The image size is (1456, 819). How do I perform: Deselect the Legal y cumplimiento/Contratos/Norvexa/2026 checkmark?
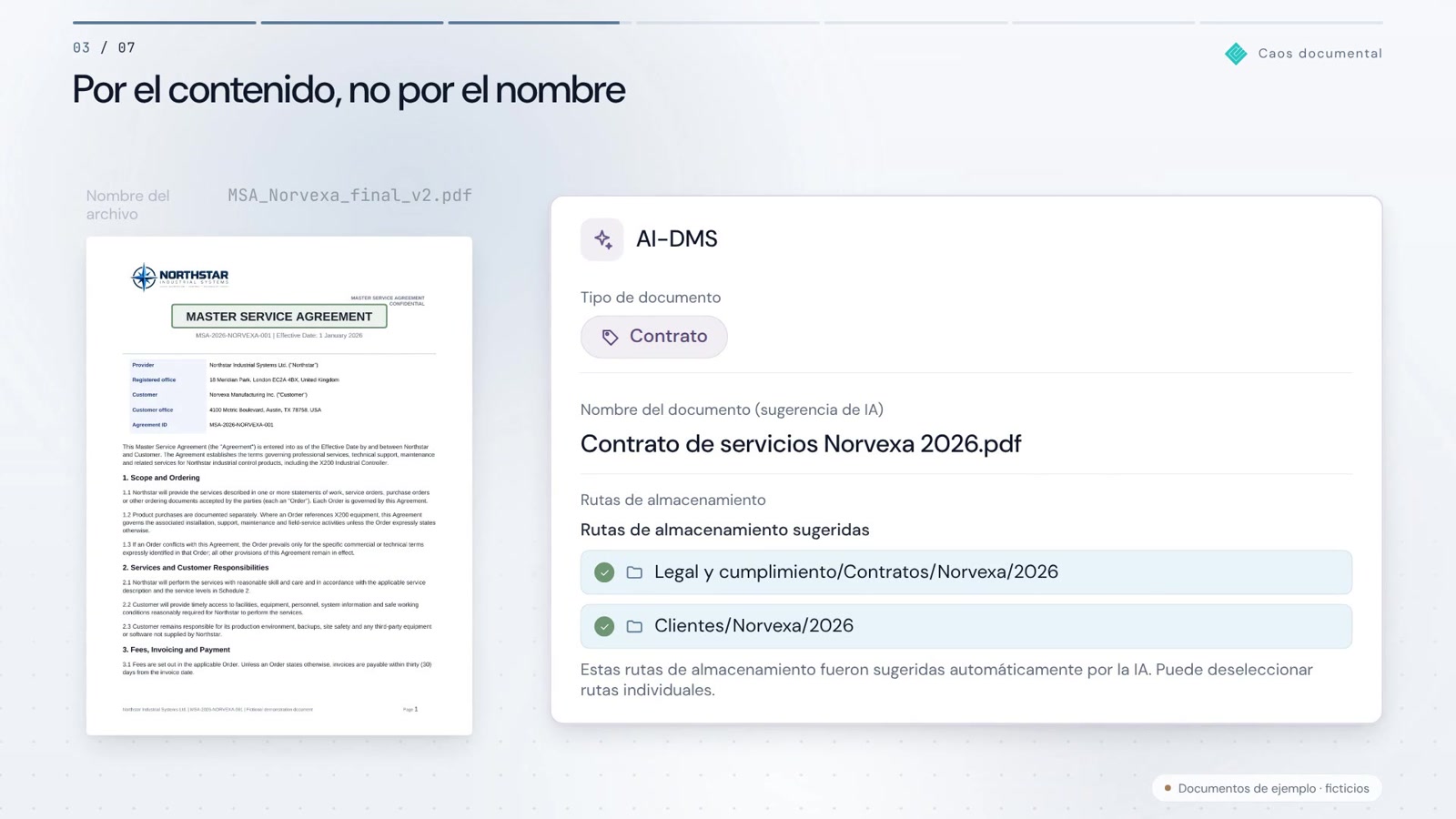pos(604,572)
